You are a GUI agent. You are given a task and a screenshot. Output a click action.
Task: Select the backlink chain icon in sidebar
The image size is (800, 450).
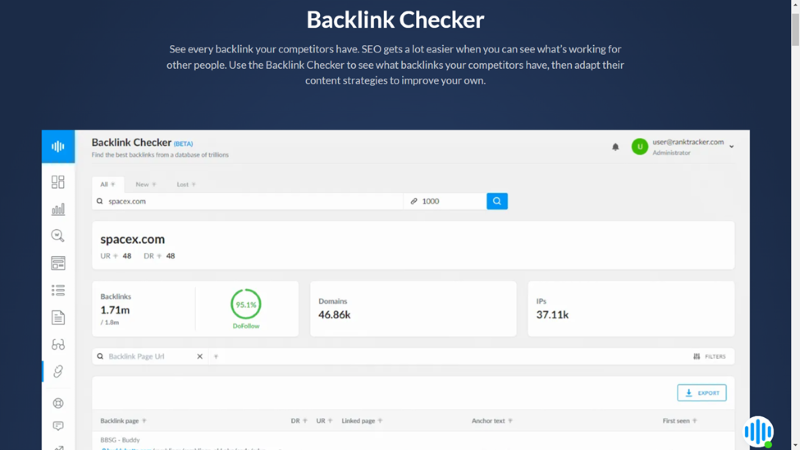pyautogui.click(x=58, y=371)
